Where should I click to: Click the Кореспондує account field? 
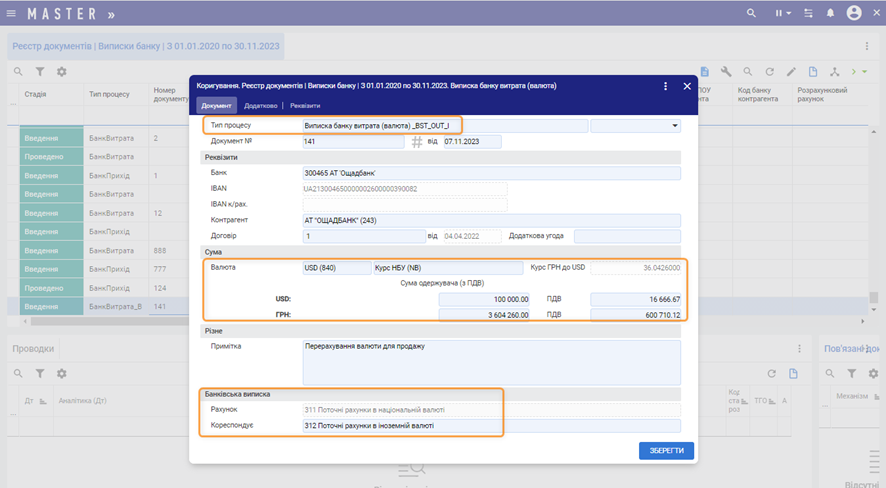pos(490,425)
